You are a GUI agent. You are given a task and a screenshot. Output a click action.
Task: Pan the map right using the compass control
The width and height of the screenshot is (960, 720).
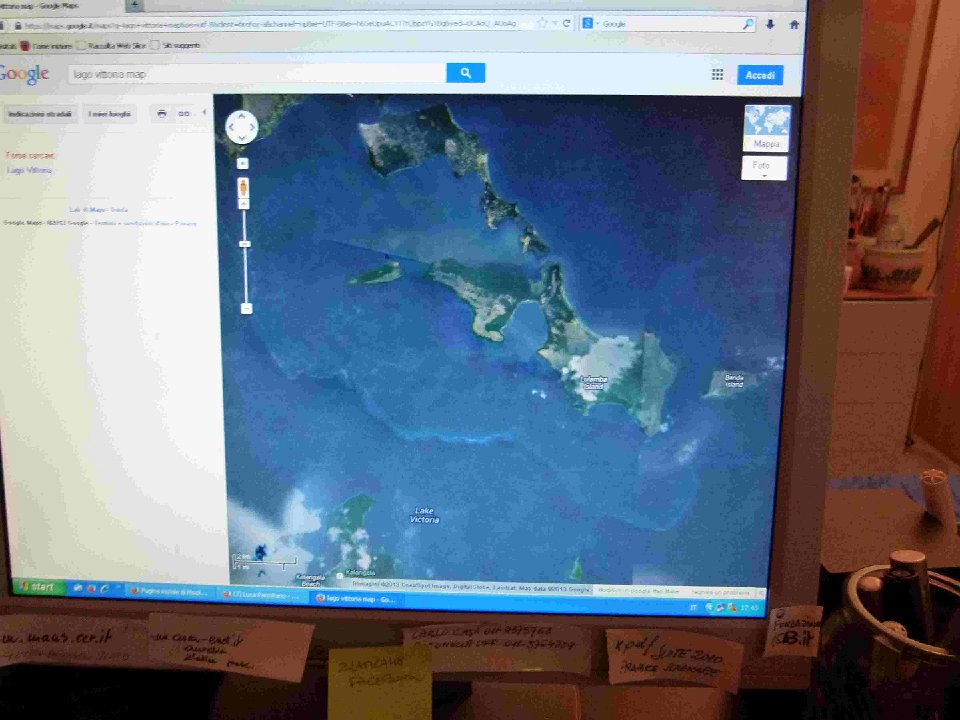pyautogui.click(x=252, y=127)
